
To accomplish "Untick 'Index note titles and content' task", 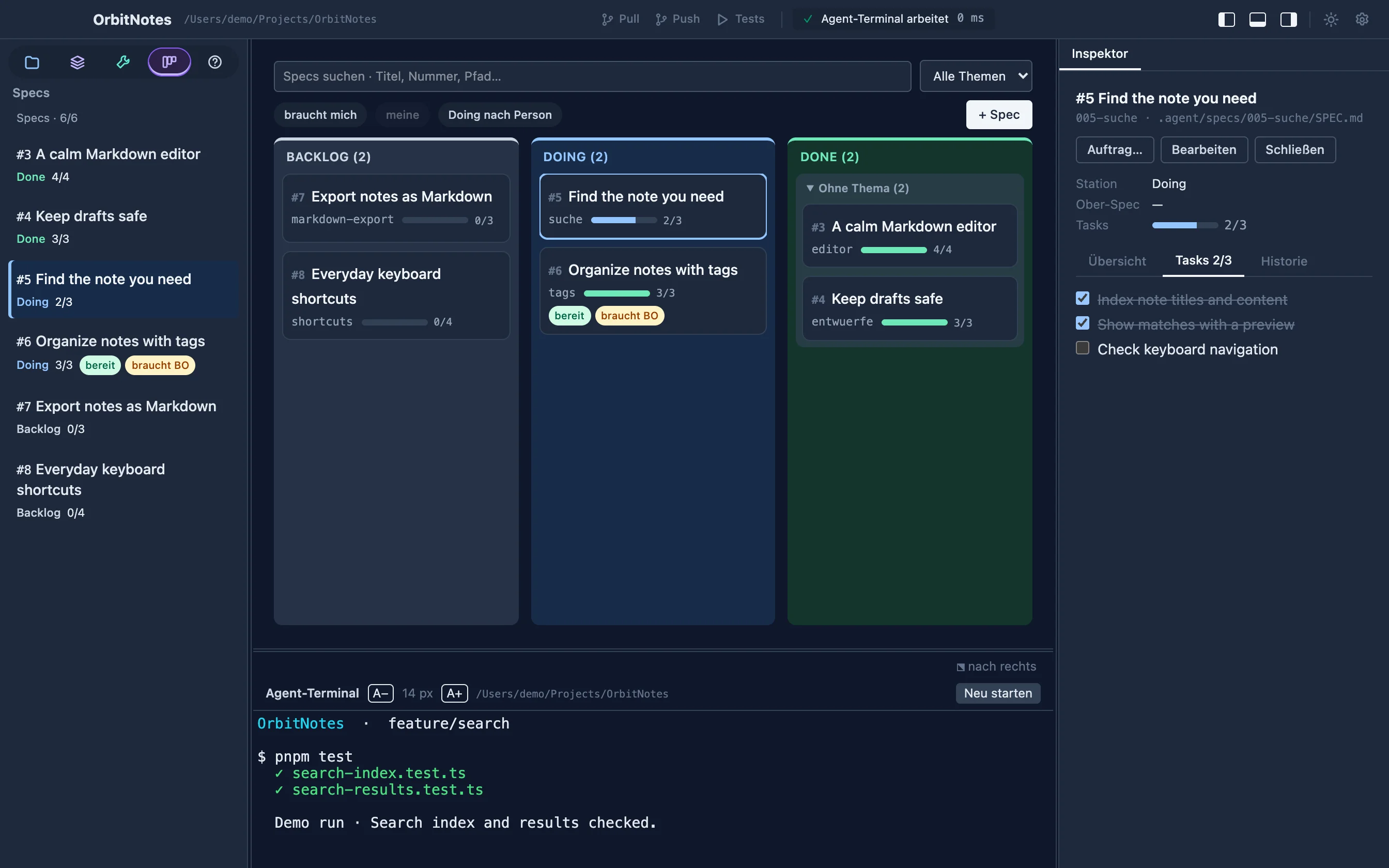I will [x=1083, y=299].
